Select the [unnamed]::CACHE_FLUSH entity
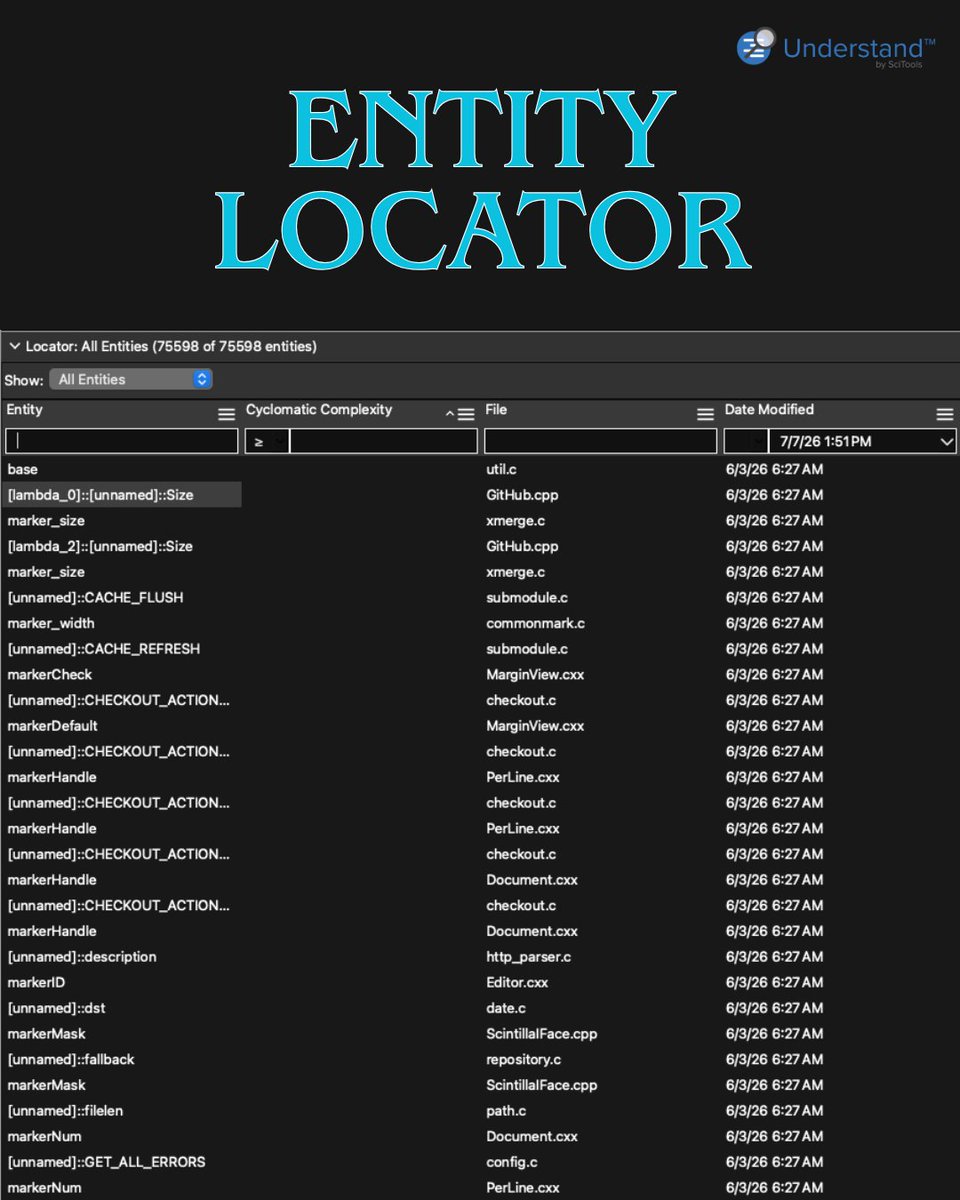Viewport: 960px width, 1200px height. (95, 597)
